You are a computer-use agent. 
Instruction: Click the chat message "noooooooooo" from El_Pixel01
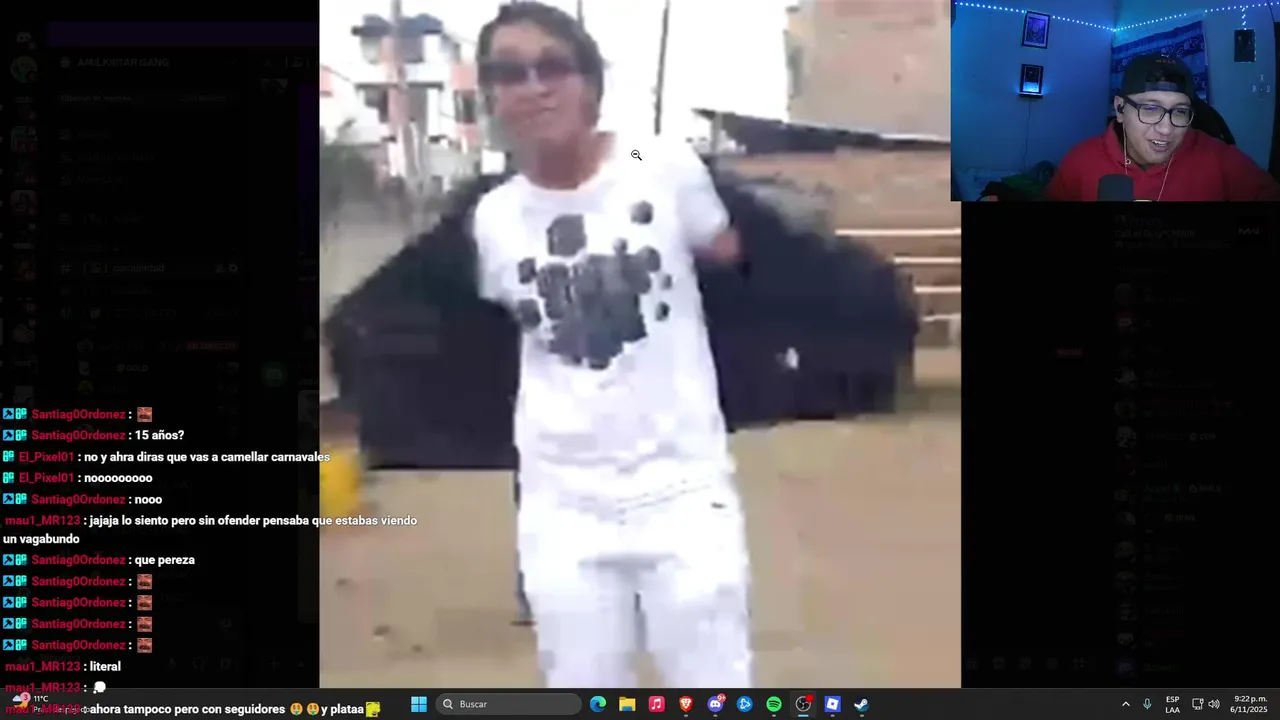point(118,478)
